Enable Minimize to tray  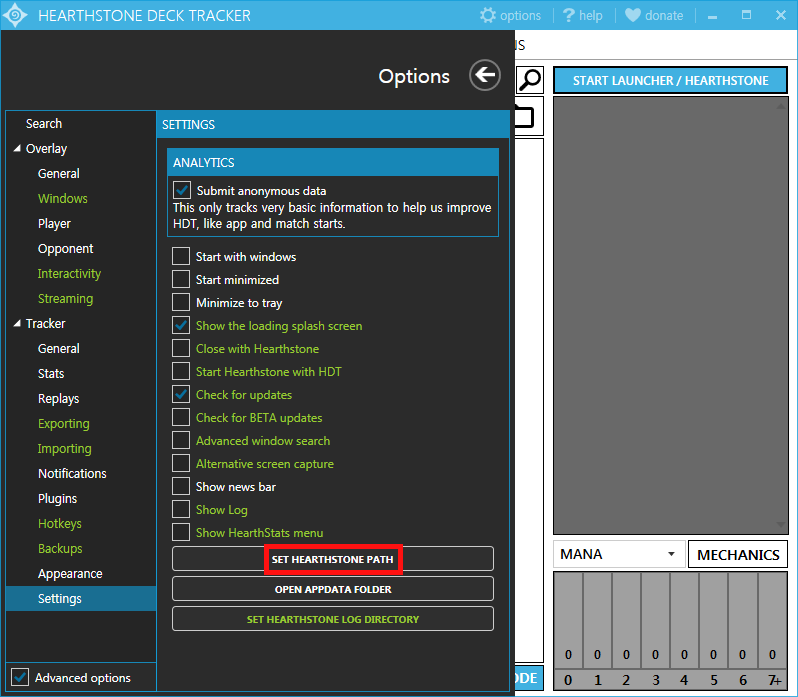[x=181, y=302]
